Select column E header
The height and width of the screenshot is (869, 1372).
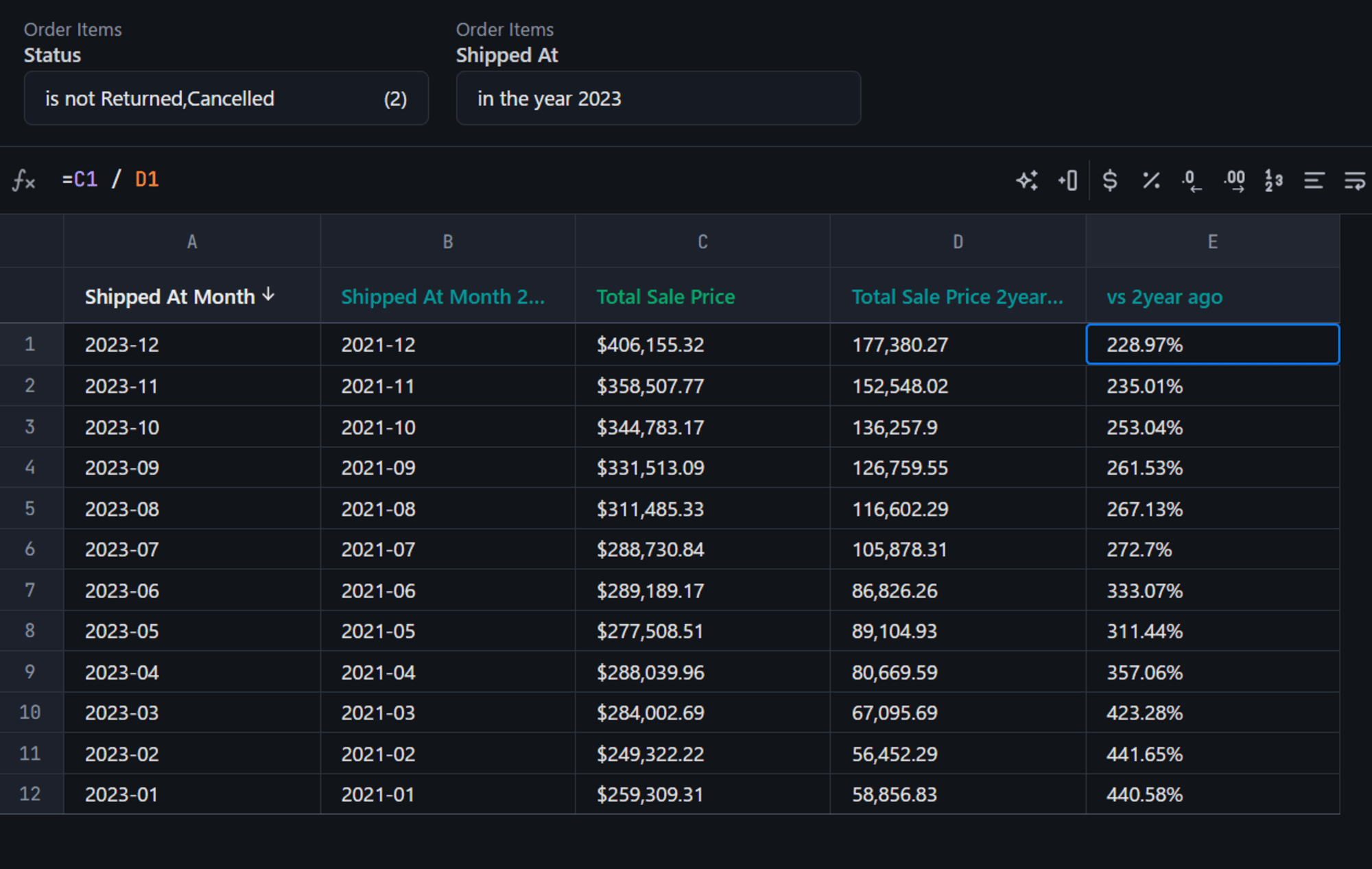coord(1213,241)
